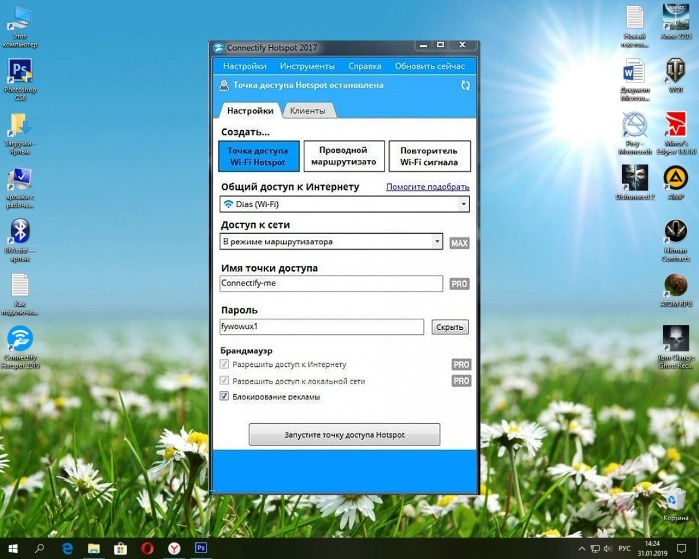Select the Recycle Bin icon
The height and width of the screenshot is (559, 699).
[676, 504]
